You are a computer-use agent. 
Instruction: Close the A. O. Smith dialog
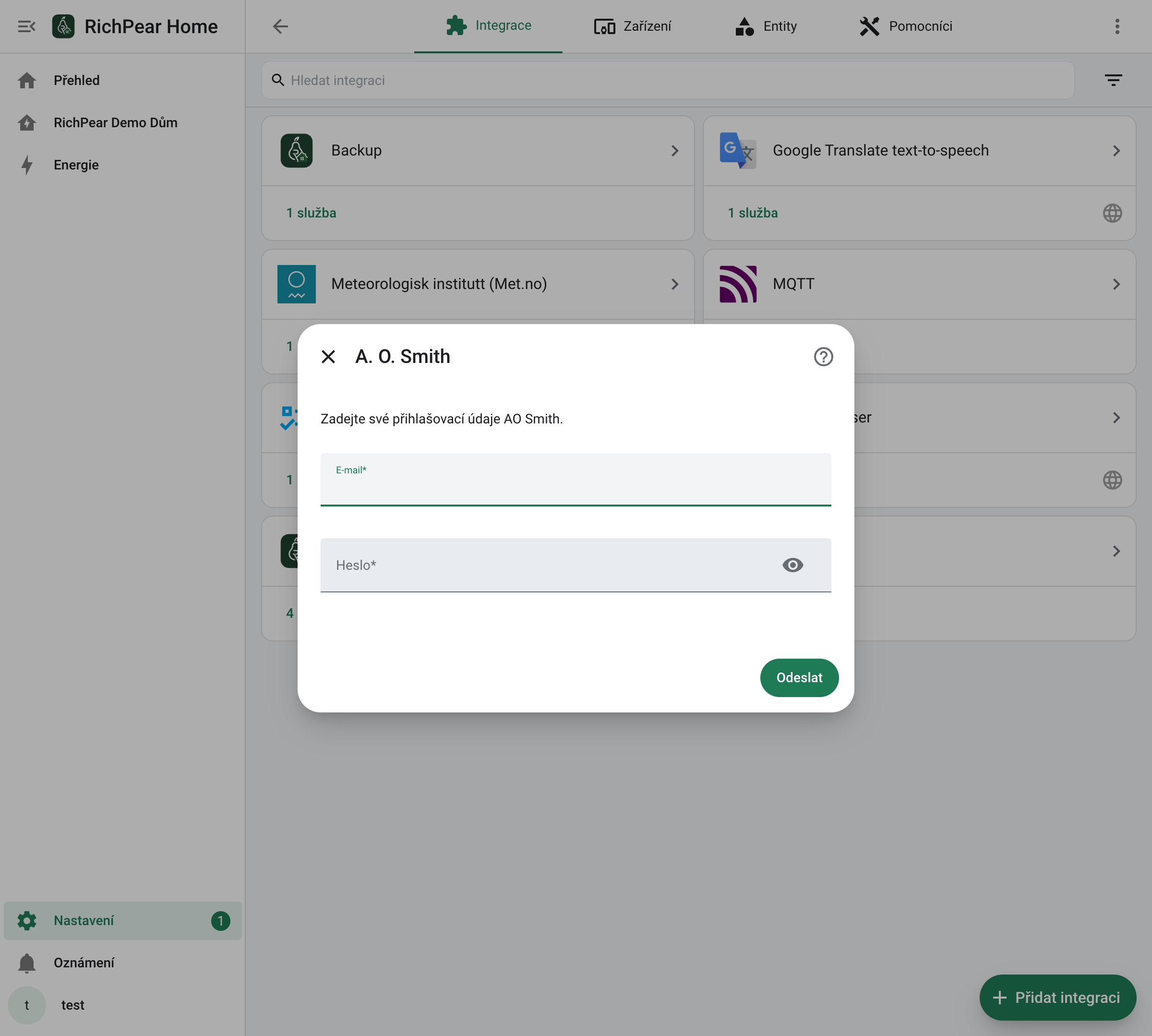tap(328, 356)
